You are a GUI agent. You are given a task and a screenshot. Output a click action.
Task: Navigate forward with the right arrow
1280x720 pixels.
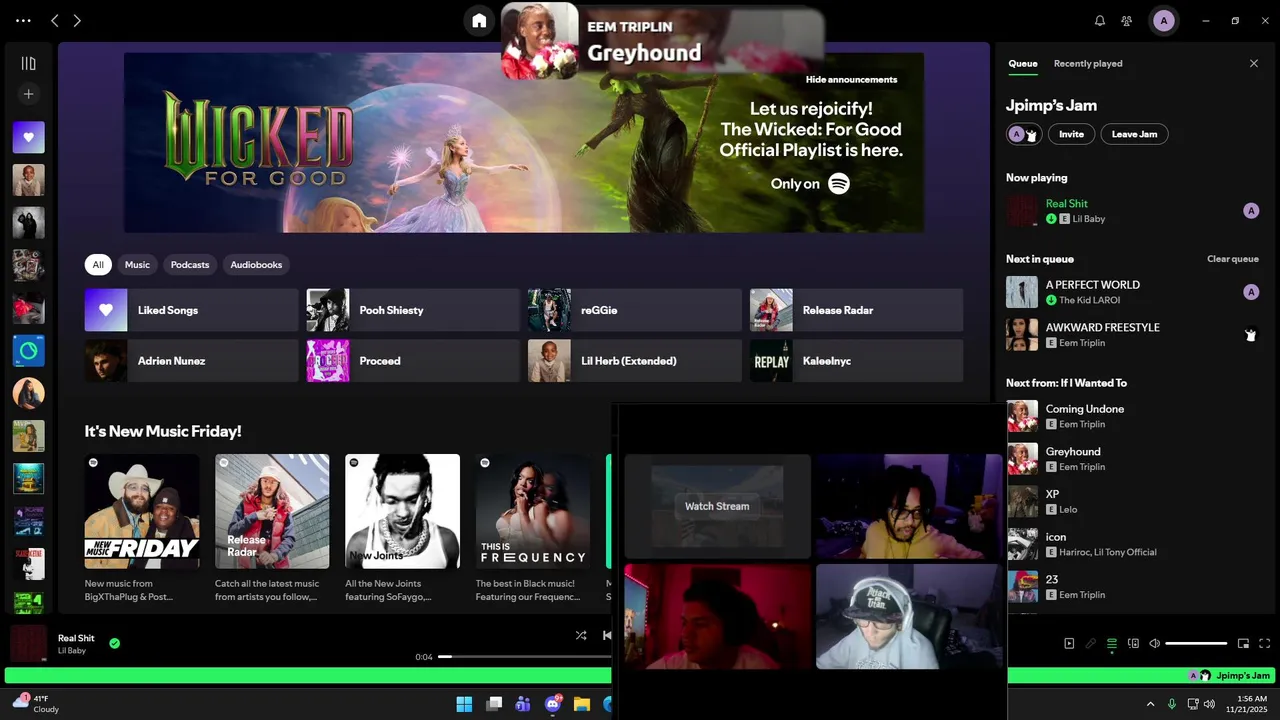77,20
